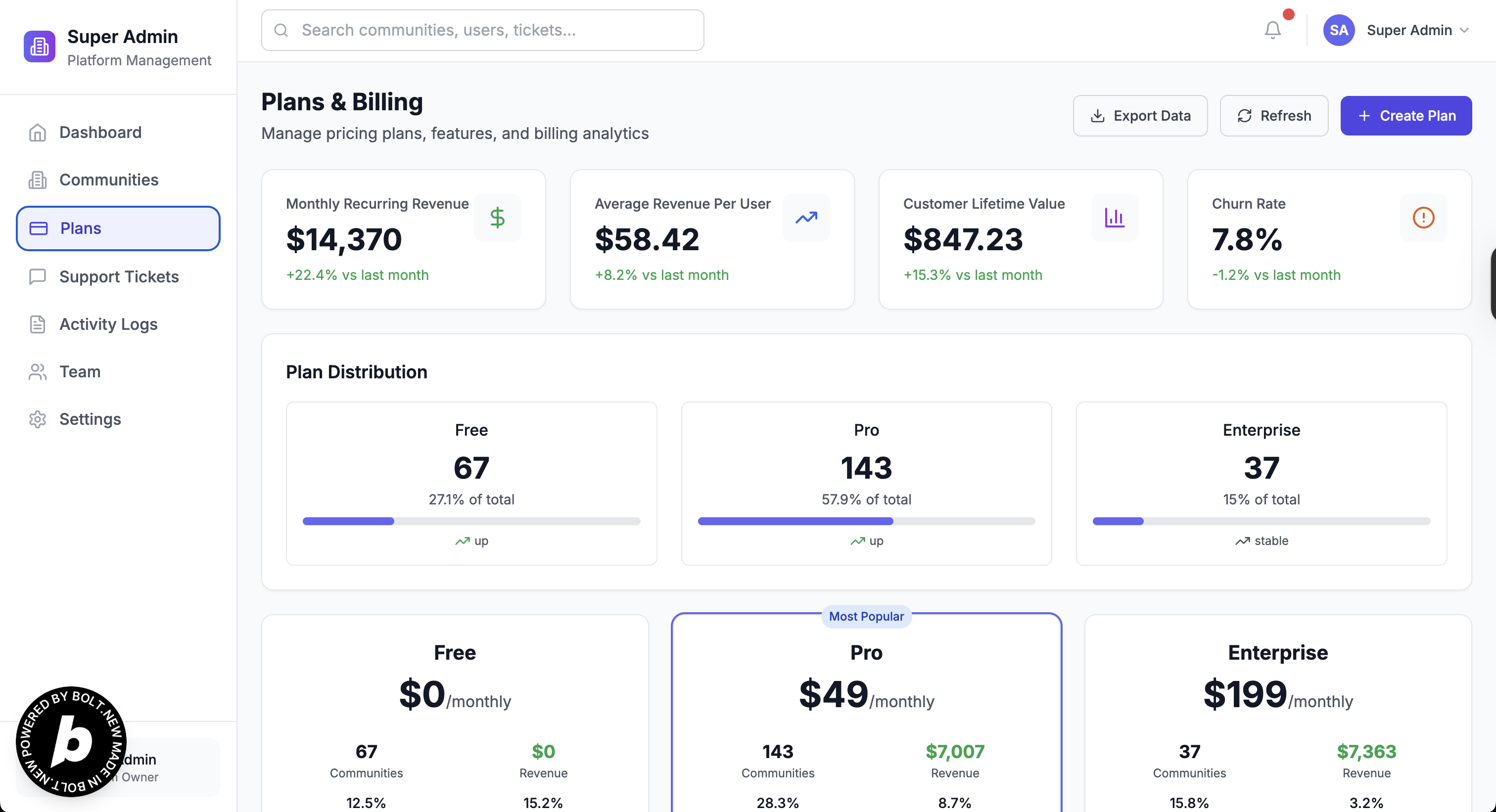Open Activity Logs section
The image size is (1496, 812).
(x=108, y=324)
